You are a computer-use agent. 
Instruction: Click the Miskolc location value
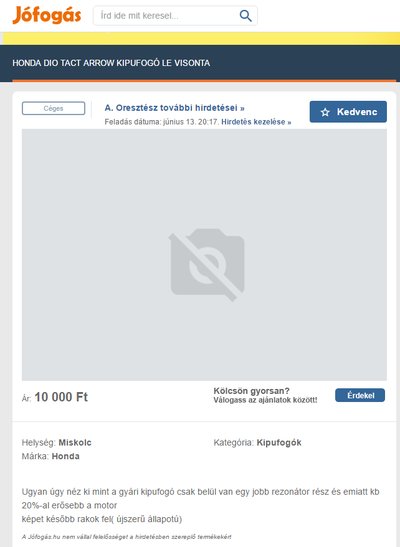coord(75,443)
